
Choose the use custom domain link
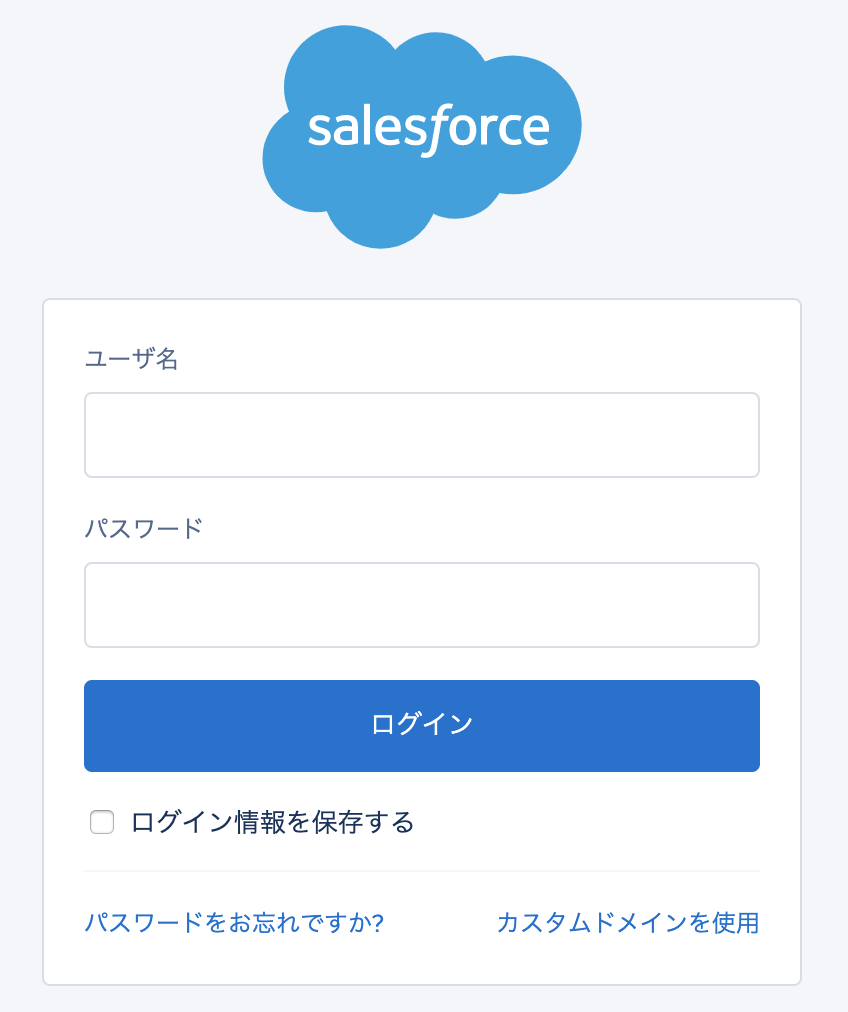click(x=628, y=923)
